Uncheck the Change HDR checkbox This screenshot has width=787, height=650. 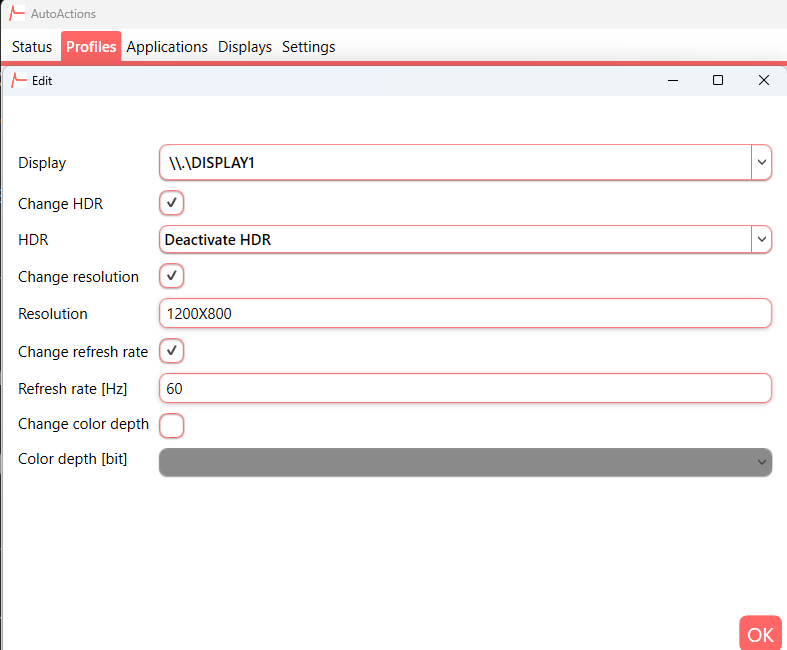[172, 203]
